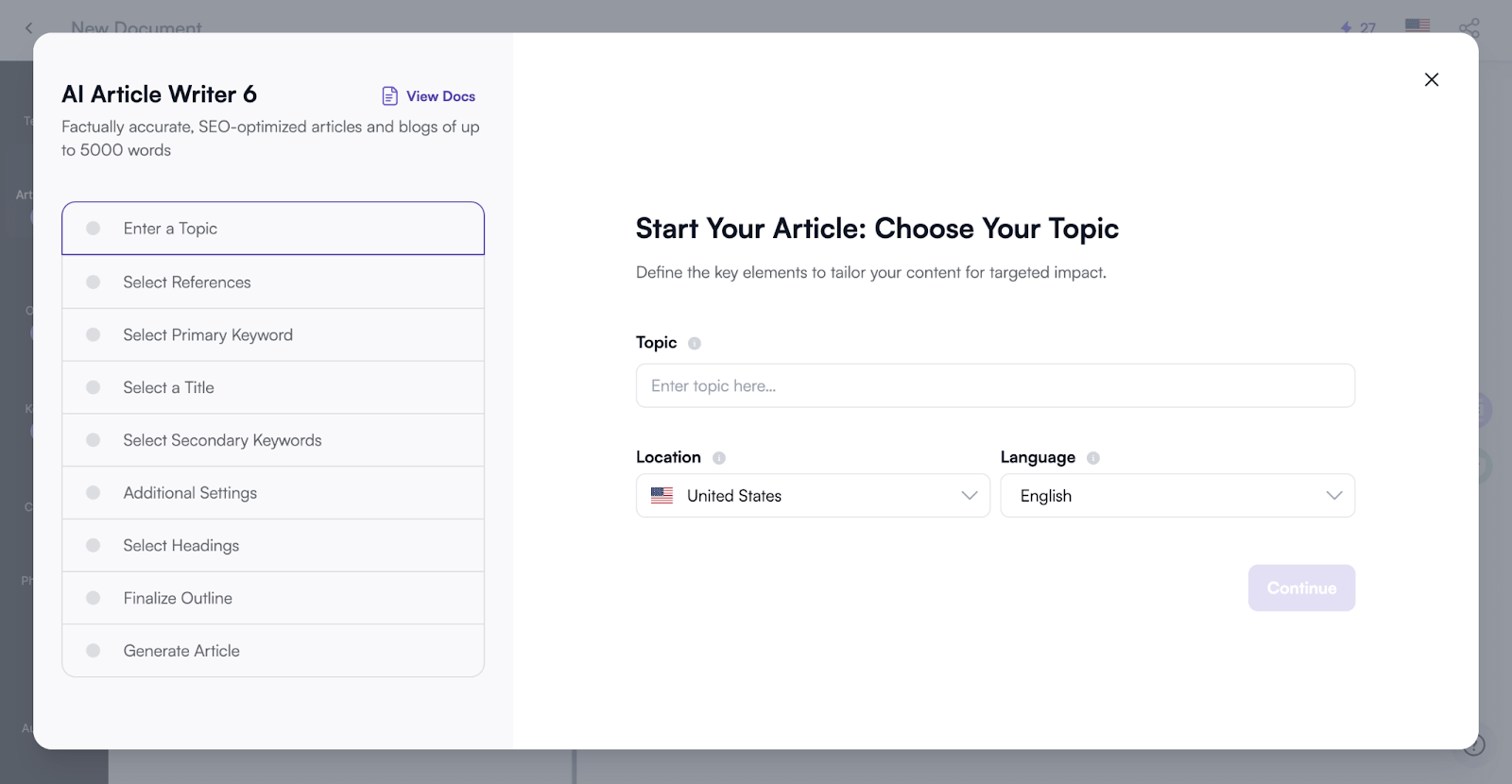
Task: Select the Enter a Topic step indicator
Action: pos(94,229)
